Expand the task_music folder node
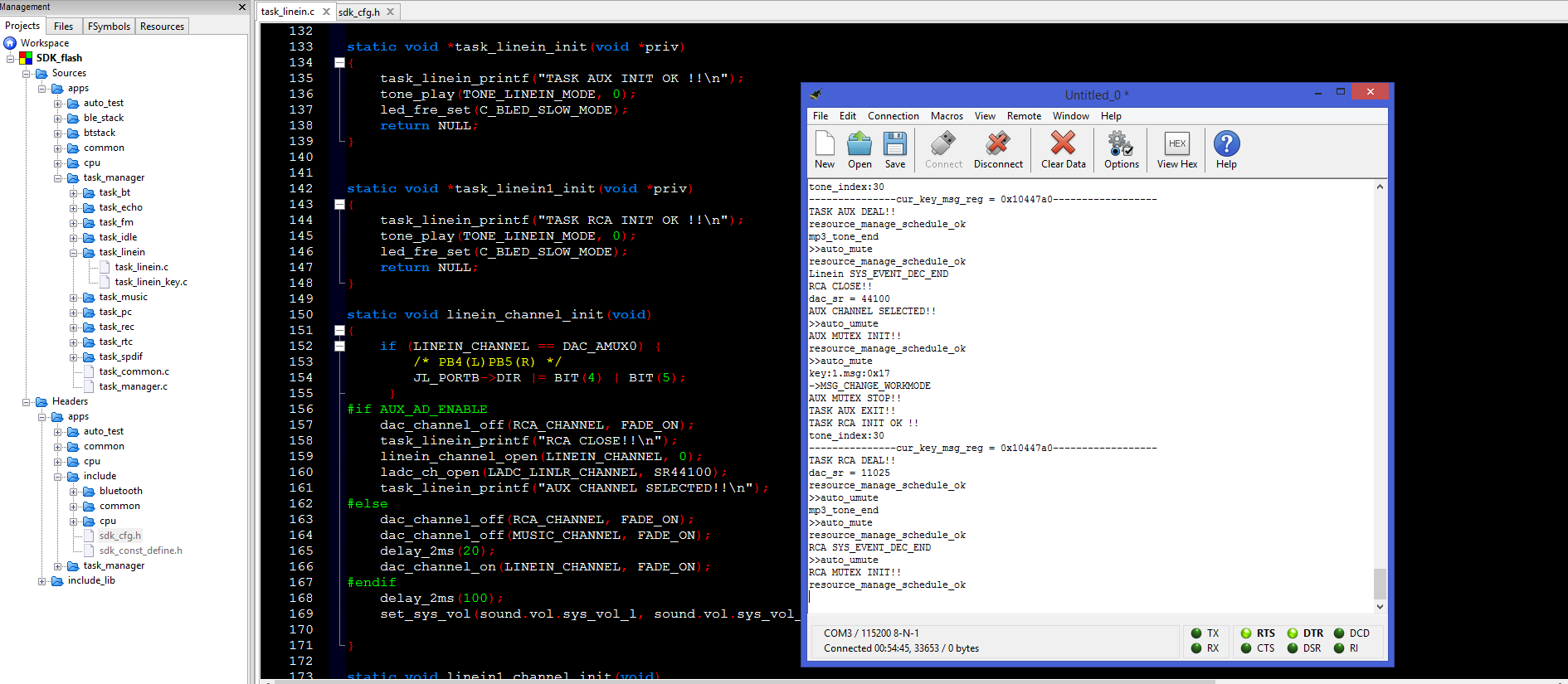The width and height of the screenshot is (1568, 684). click(x=74, y=298)
